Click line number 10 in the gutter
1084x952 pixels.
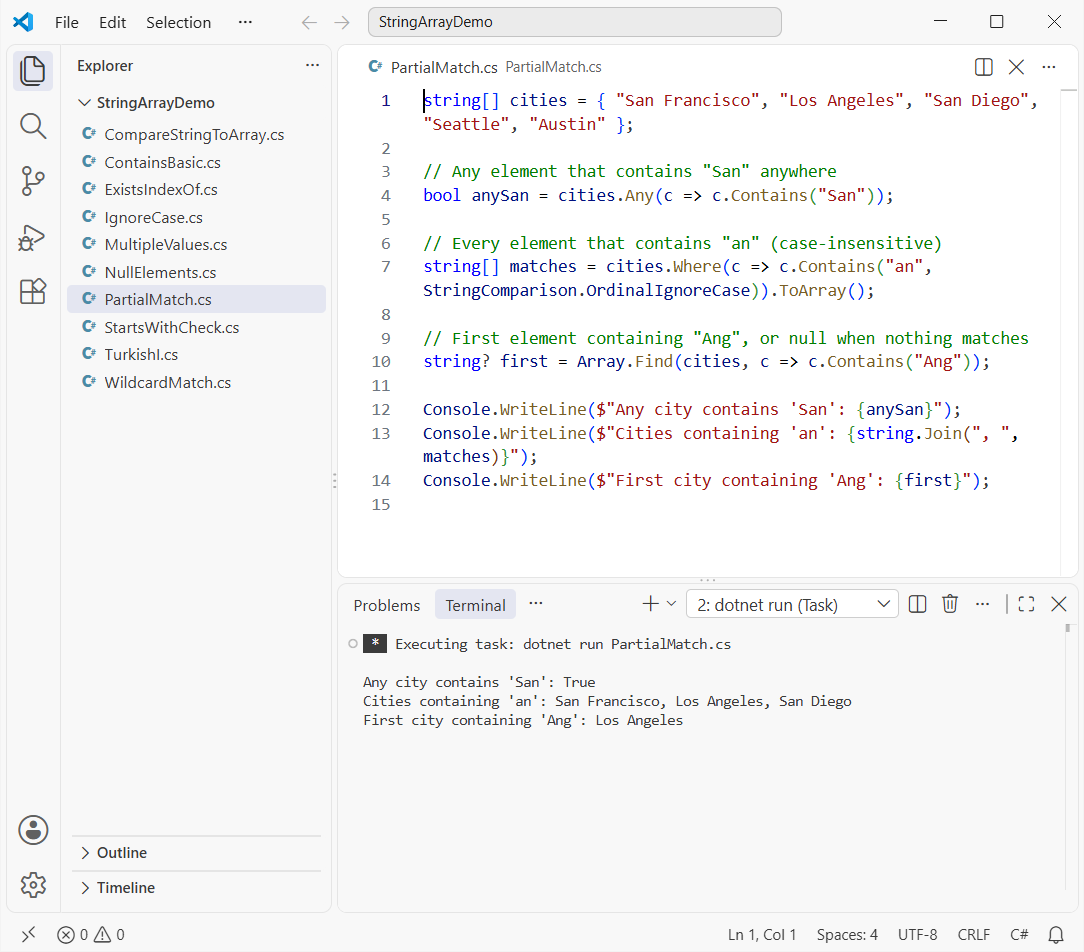click(381, 362)
